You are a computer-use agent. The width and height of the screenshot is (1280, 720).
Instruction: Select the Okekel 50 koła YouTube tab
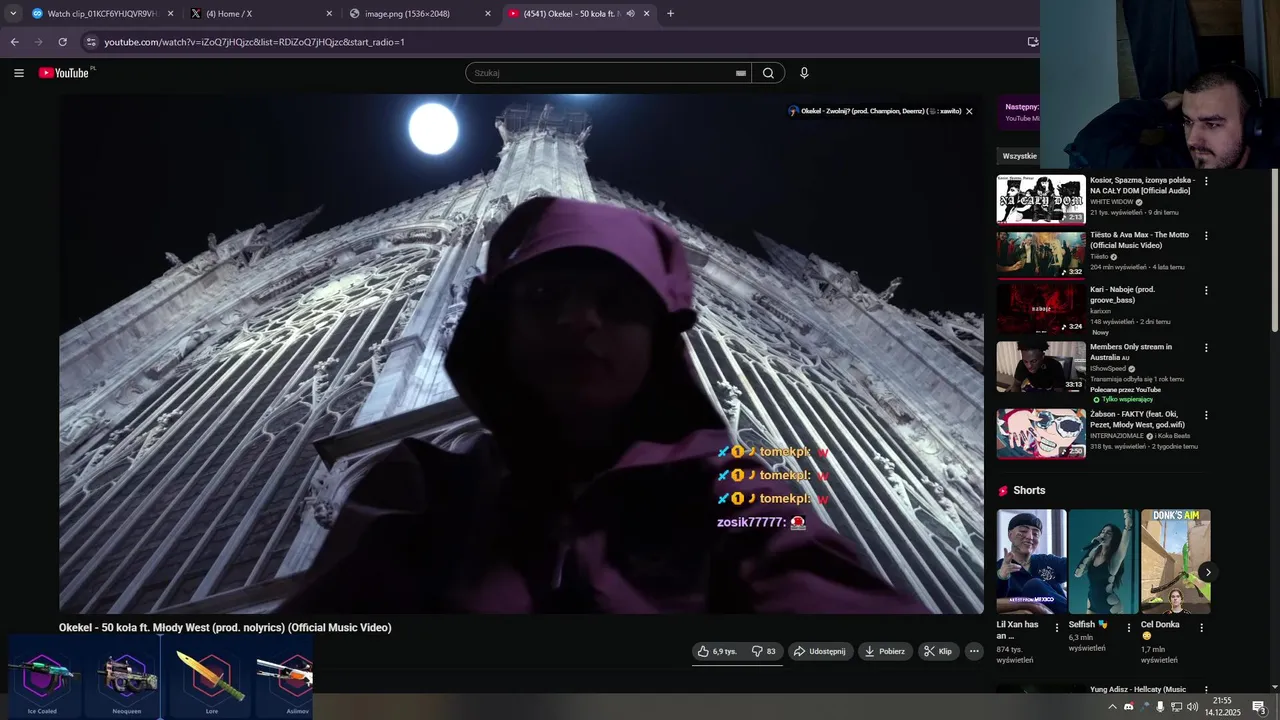578,14
